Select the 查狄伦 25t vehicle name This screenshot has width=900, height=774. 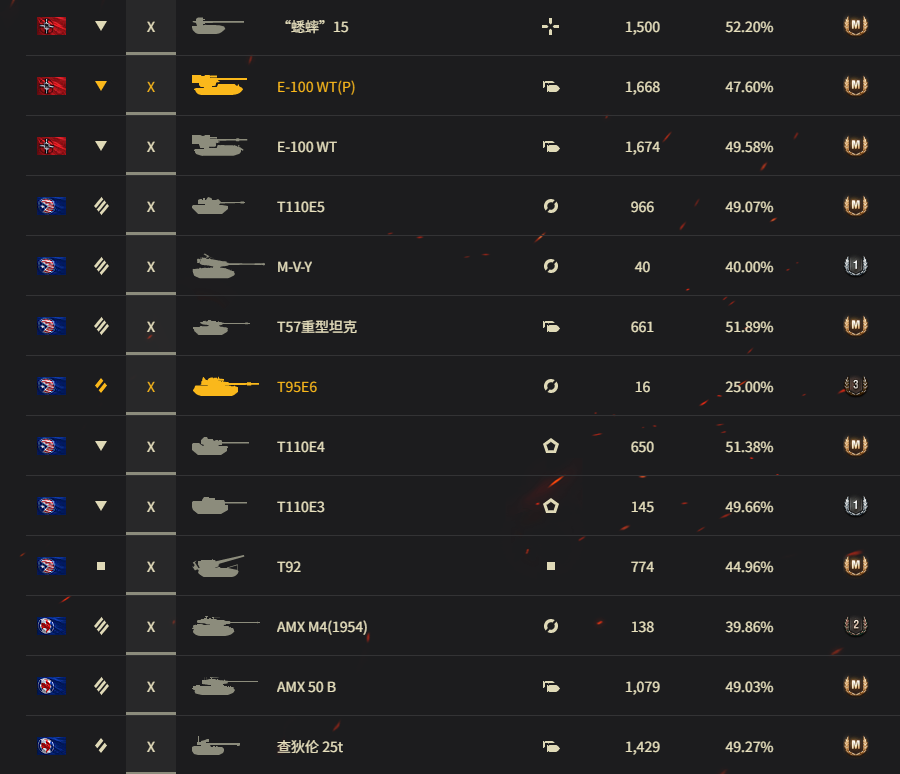tap(310, 747)
